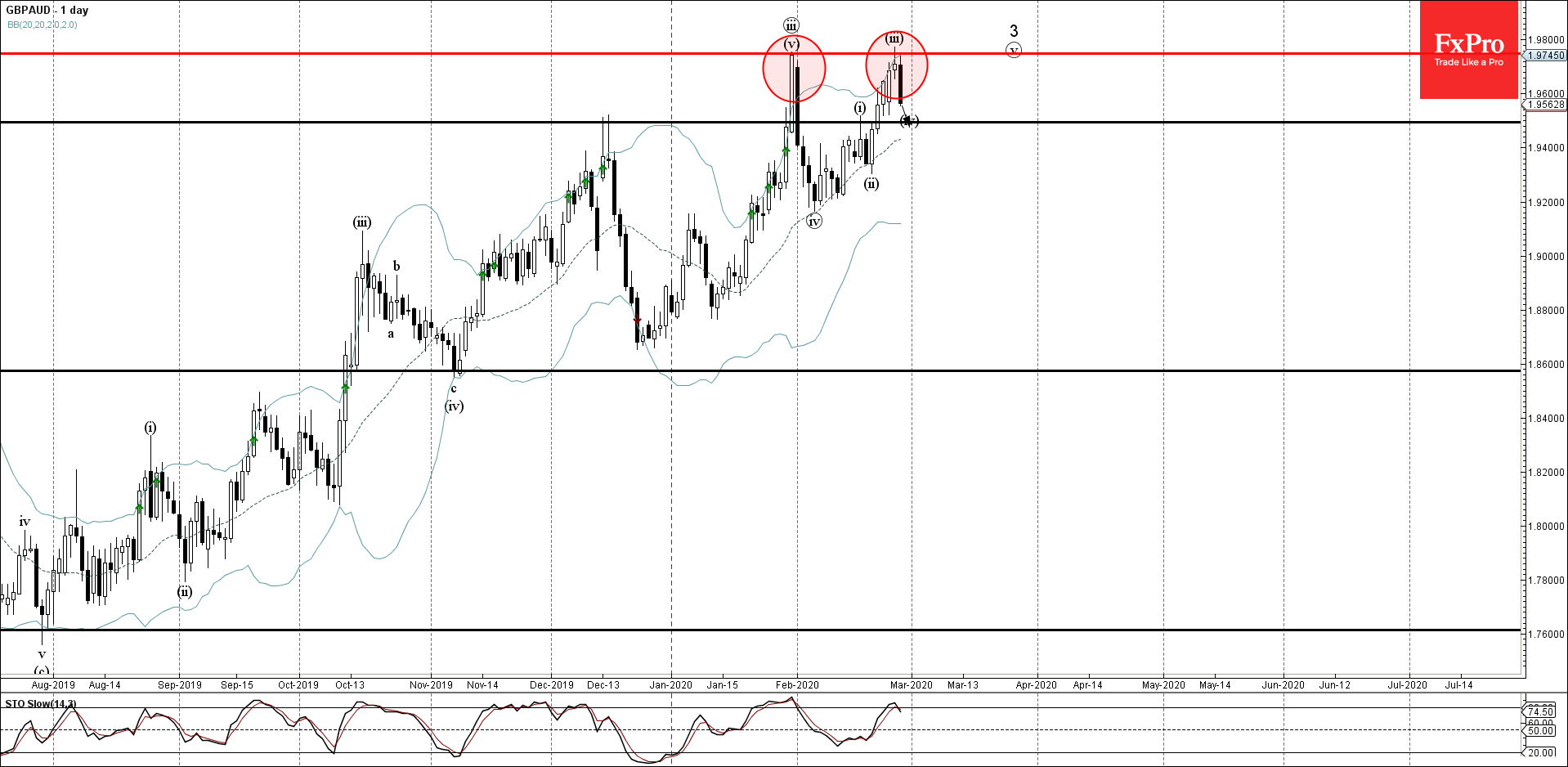Click the wave b label near October 2019
The width and height of the screenshot is (1568, 767).
[x=396, y=266]
